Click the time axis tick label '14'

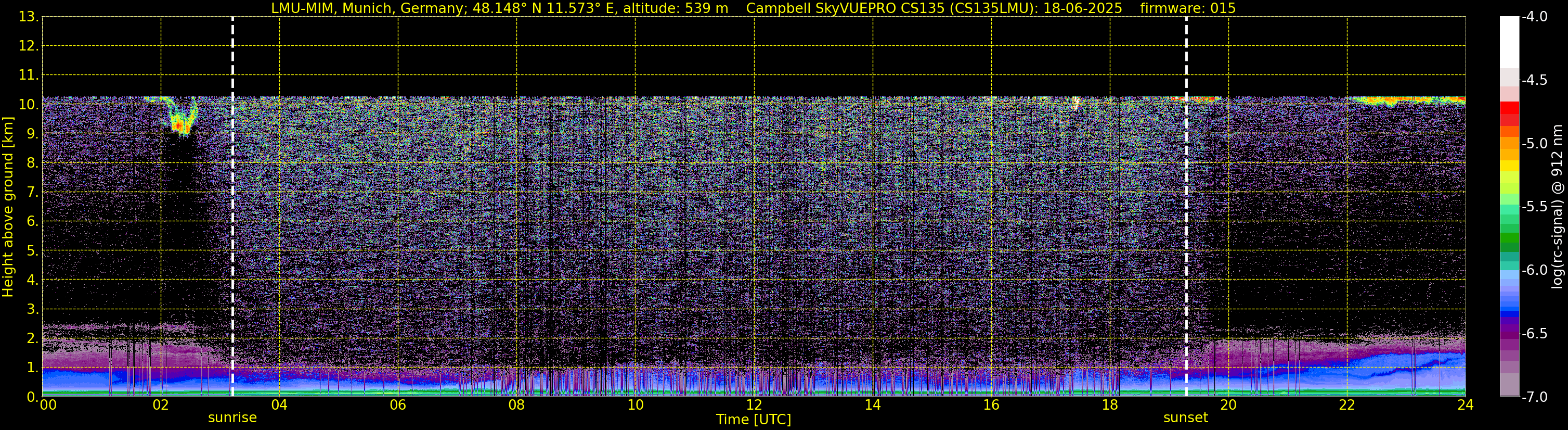coord(873,405)
